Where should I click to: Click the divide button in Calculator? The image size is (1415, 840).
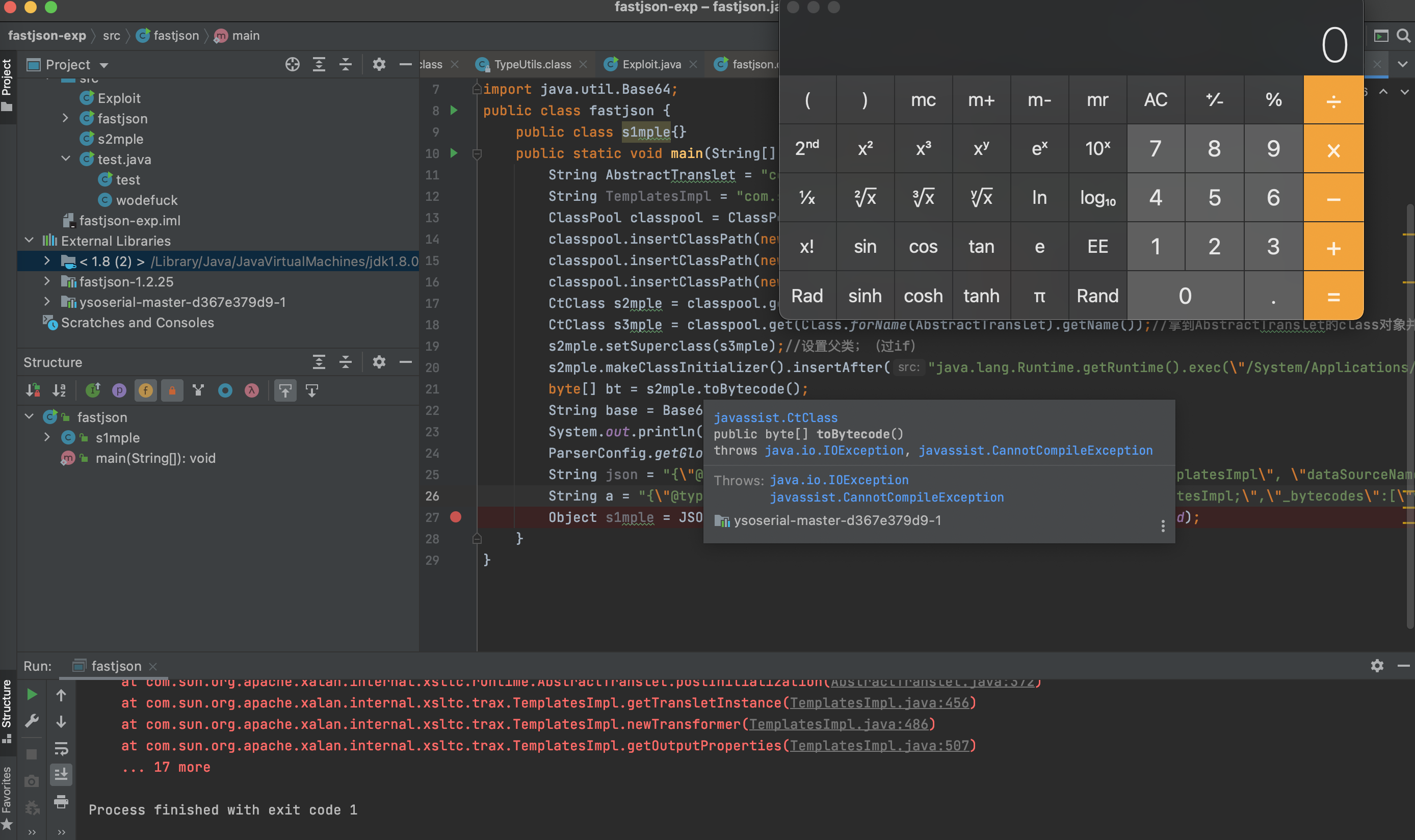point(1333,99)
